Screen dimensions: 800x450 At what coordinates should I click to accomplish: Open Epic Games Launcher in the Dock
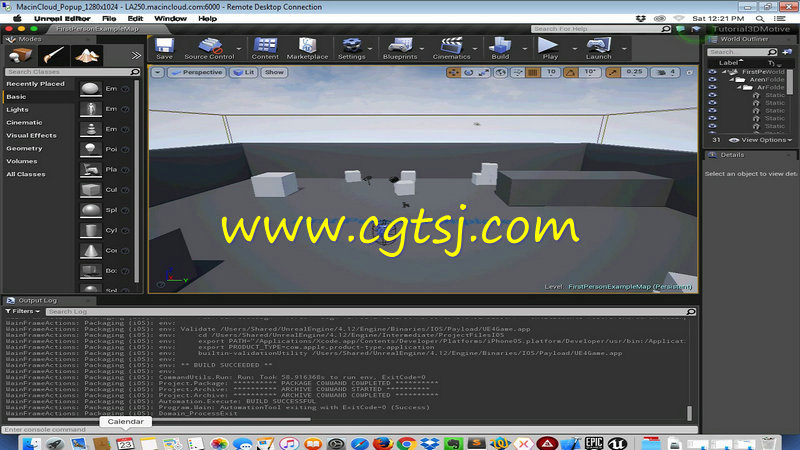(x=593, y=443)
